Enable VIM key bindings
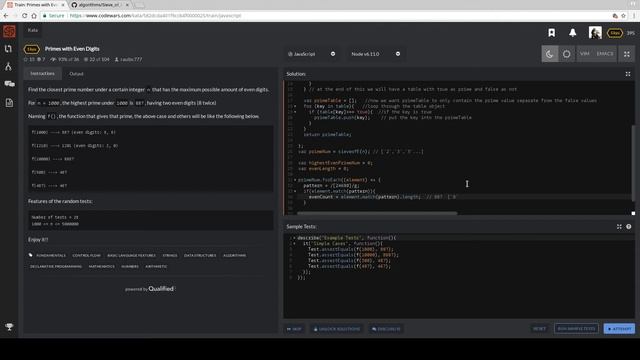 pyautogui.click(x=584, y=54)
